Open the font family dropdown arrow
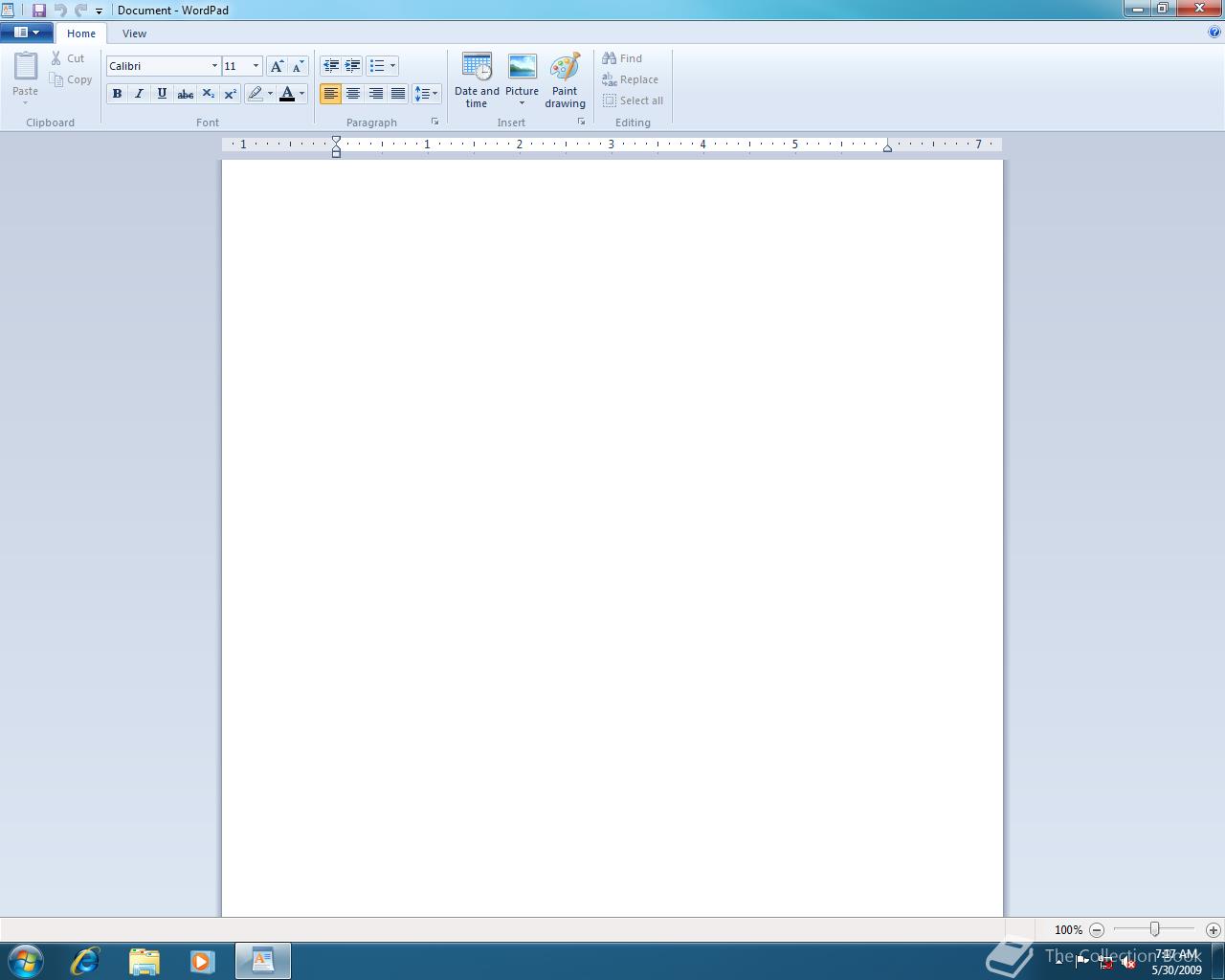The width and height of the screenshot is (1225, 980). click(214, 66)
